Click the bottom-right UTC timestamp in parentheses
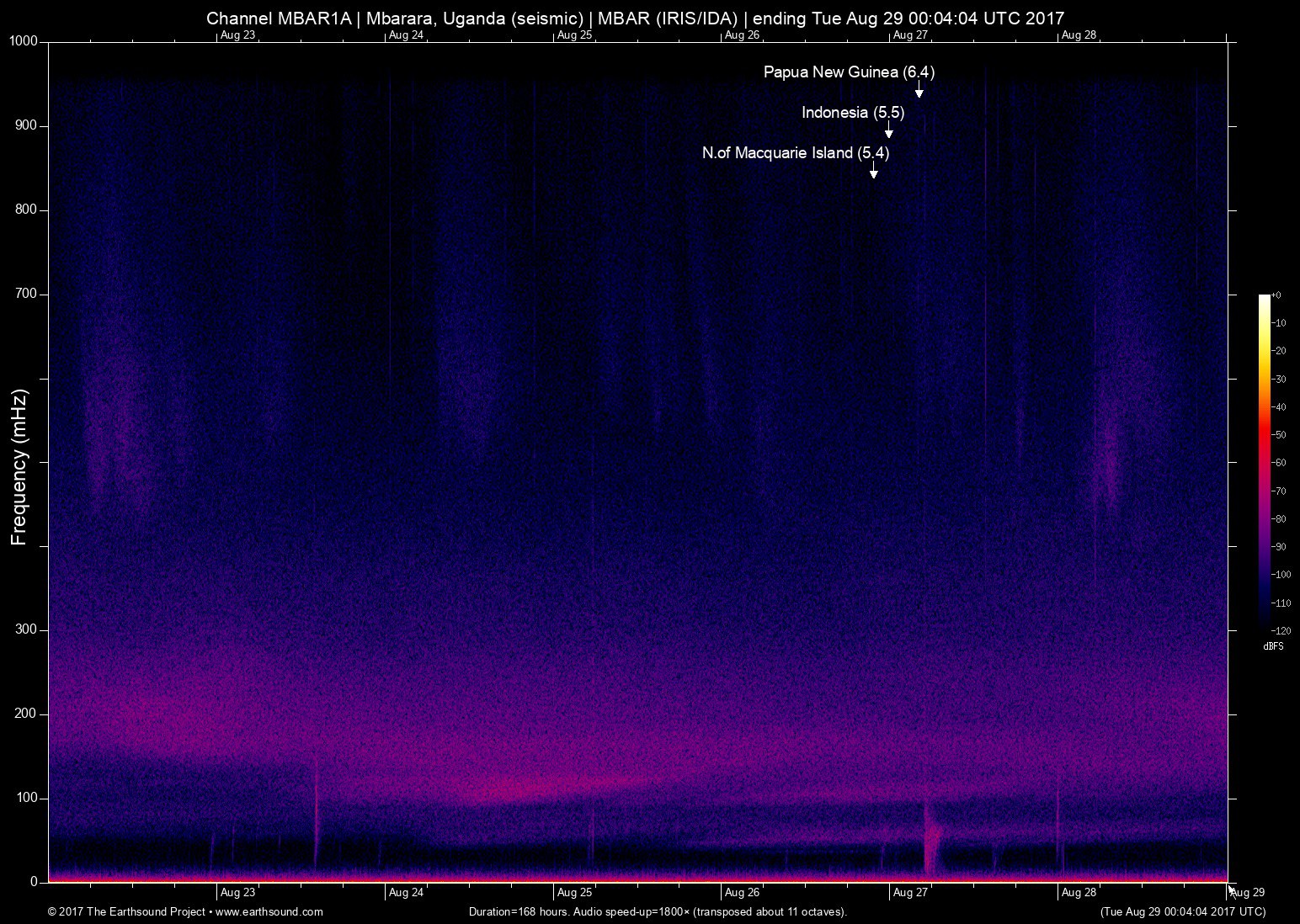The width and height of the screenshot is (1300, 924). tap(1182, 911)
